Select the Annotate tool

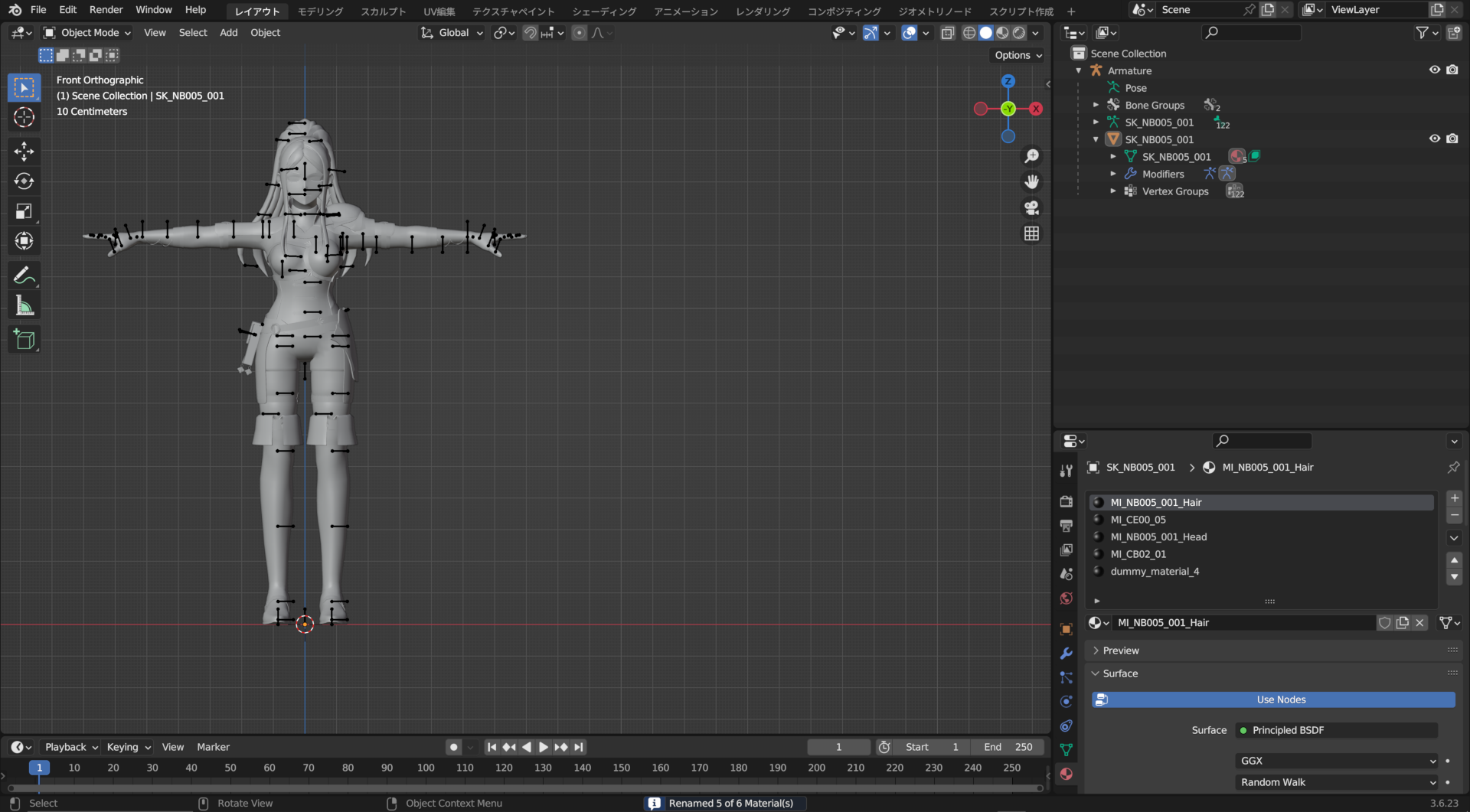click(24, 276)
